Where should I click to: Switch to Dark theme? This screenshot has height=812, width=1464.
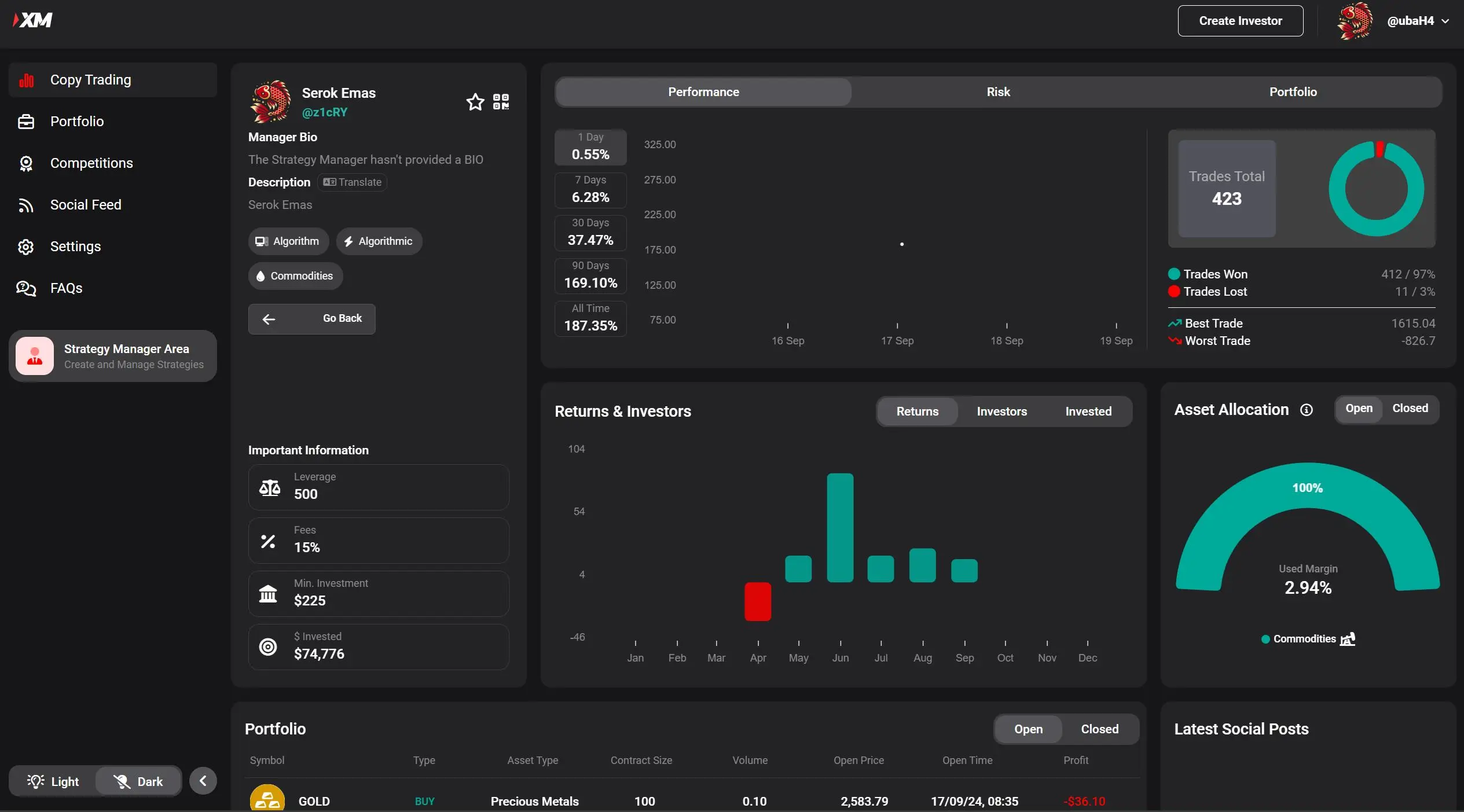(x=138, y=781)
